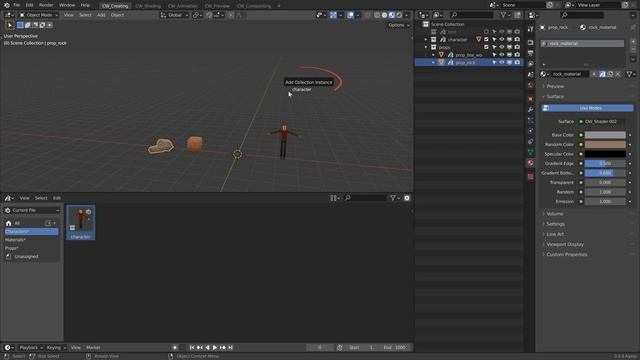Select the Tweak tool in viewport toolbar
The width and height of the screenshot is (640, 360).
click(x=10, y=25)
